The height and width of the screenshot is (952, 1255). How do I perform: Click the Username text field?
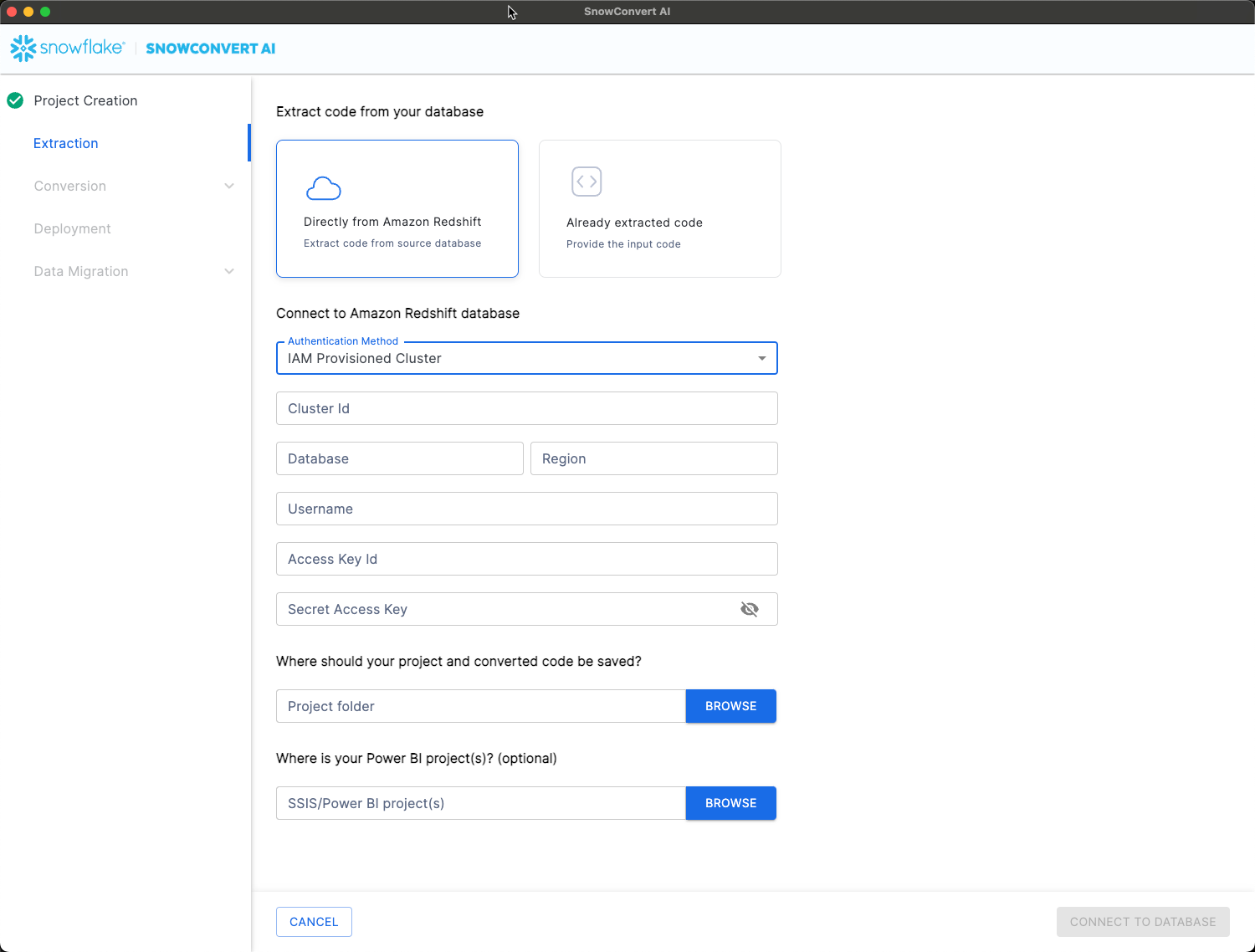click(x=526, y=509)
